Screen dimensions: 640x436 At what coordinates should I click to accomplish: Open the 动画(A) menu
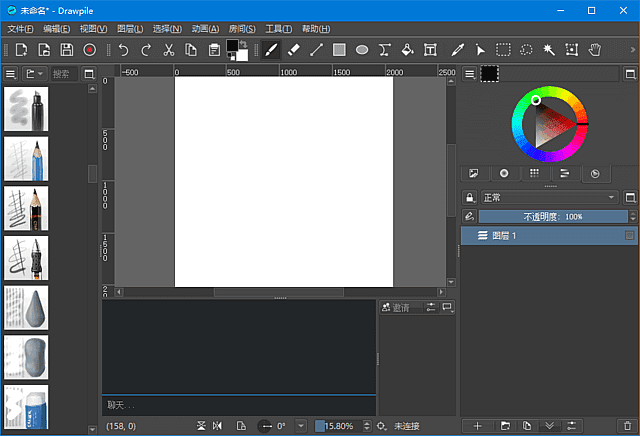click(205, 29)
